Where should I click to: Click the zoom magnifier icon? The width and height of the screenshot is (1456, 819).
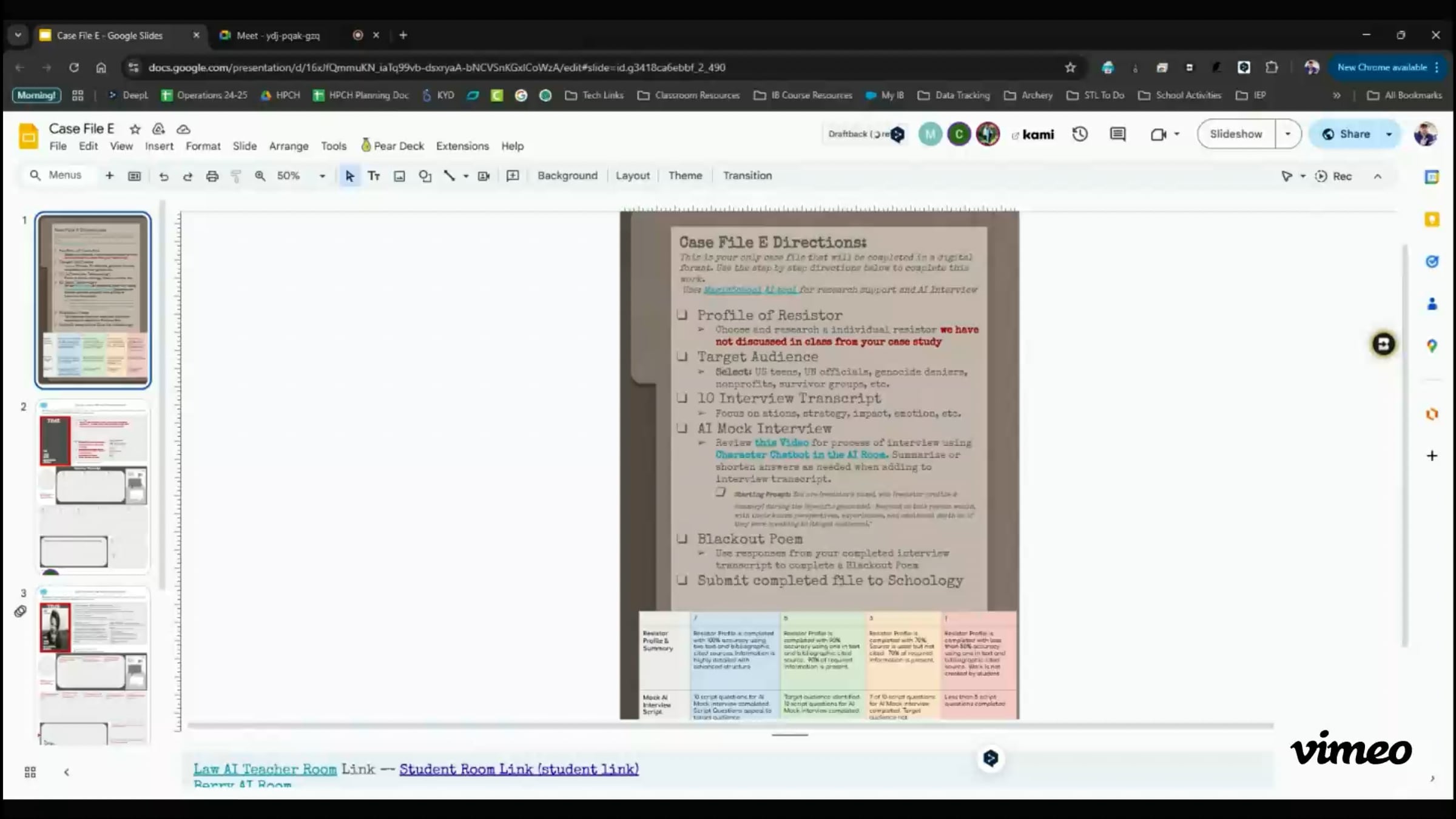[x=260, y=176]
